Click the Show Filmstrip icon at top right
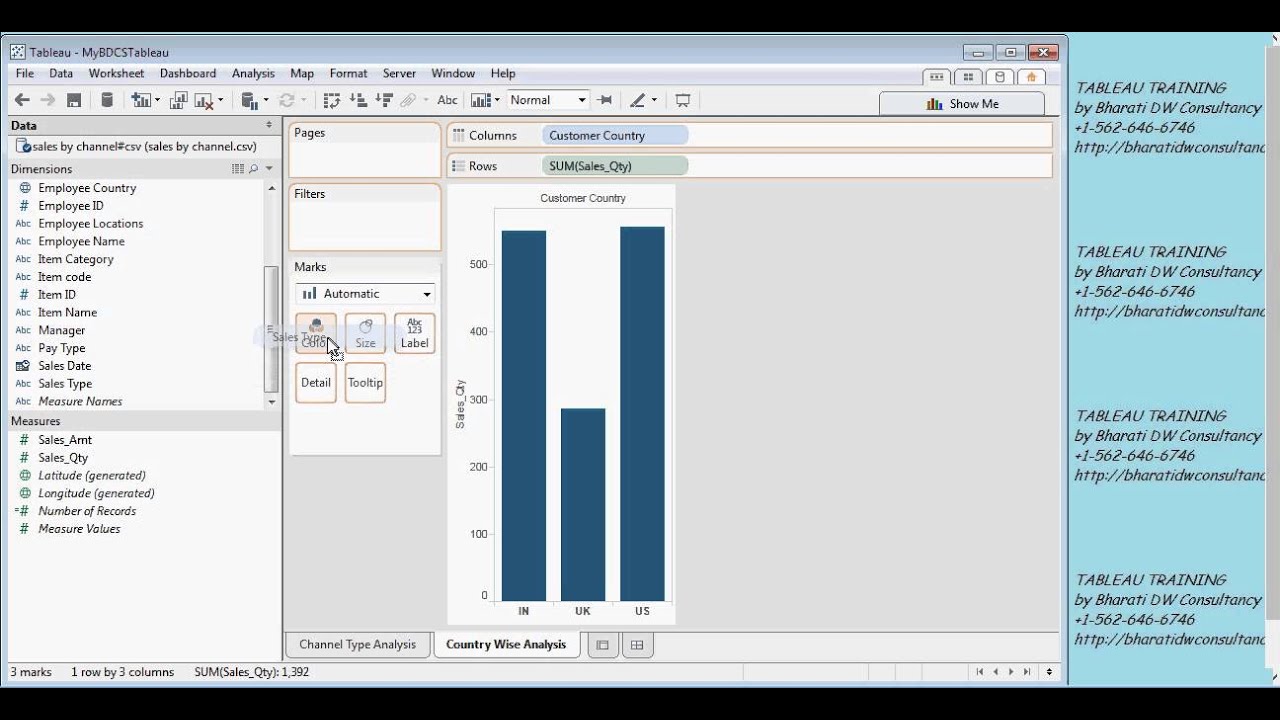The image size is (1280, 720). [x=937, y=77]
